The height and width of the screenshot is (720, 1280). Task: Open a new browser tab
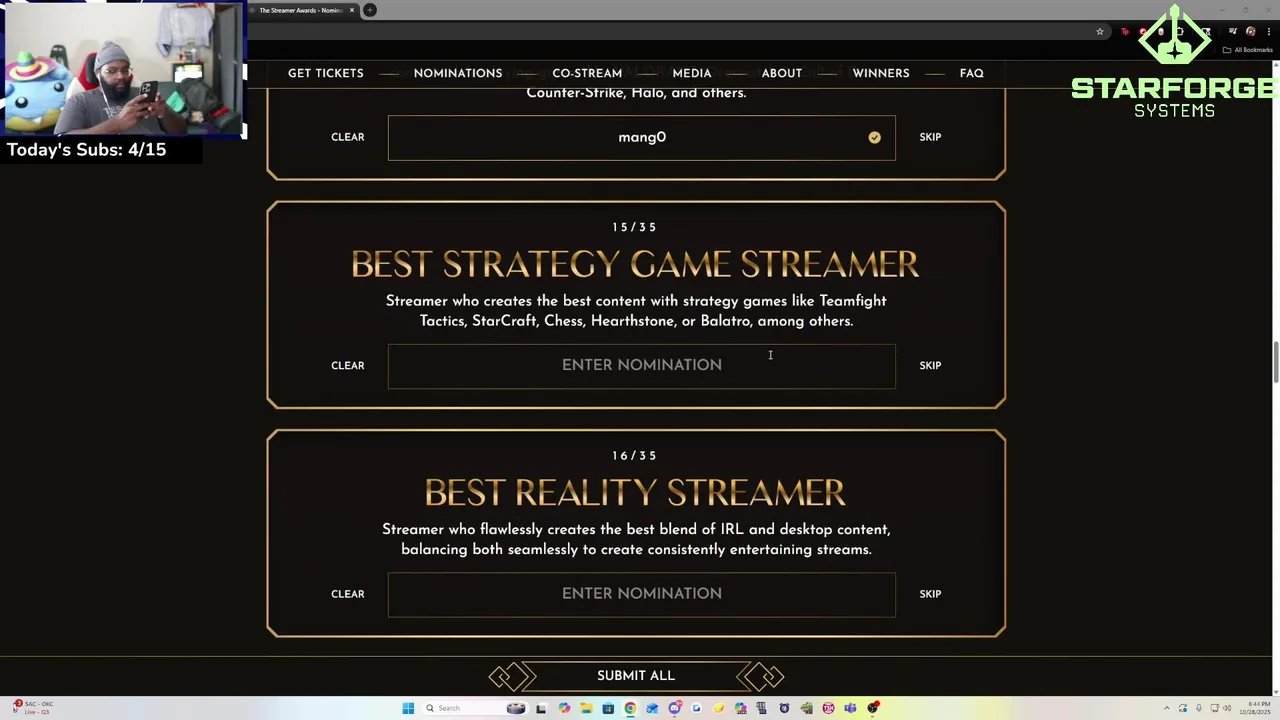[370, 10]
